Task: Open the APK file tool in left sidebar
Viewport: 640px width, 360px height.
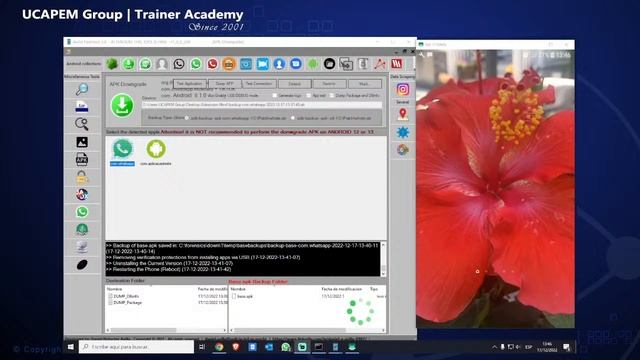Action: click(82, 159)
